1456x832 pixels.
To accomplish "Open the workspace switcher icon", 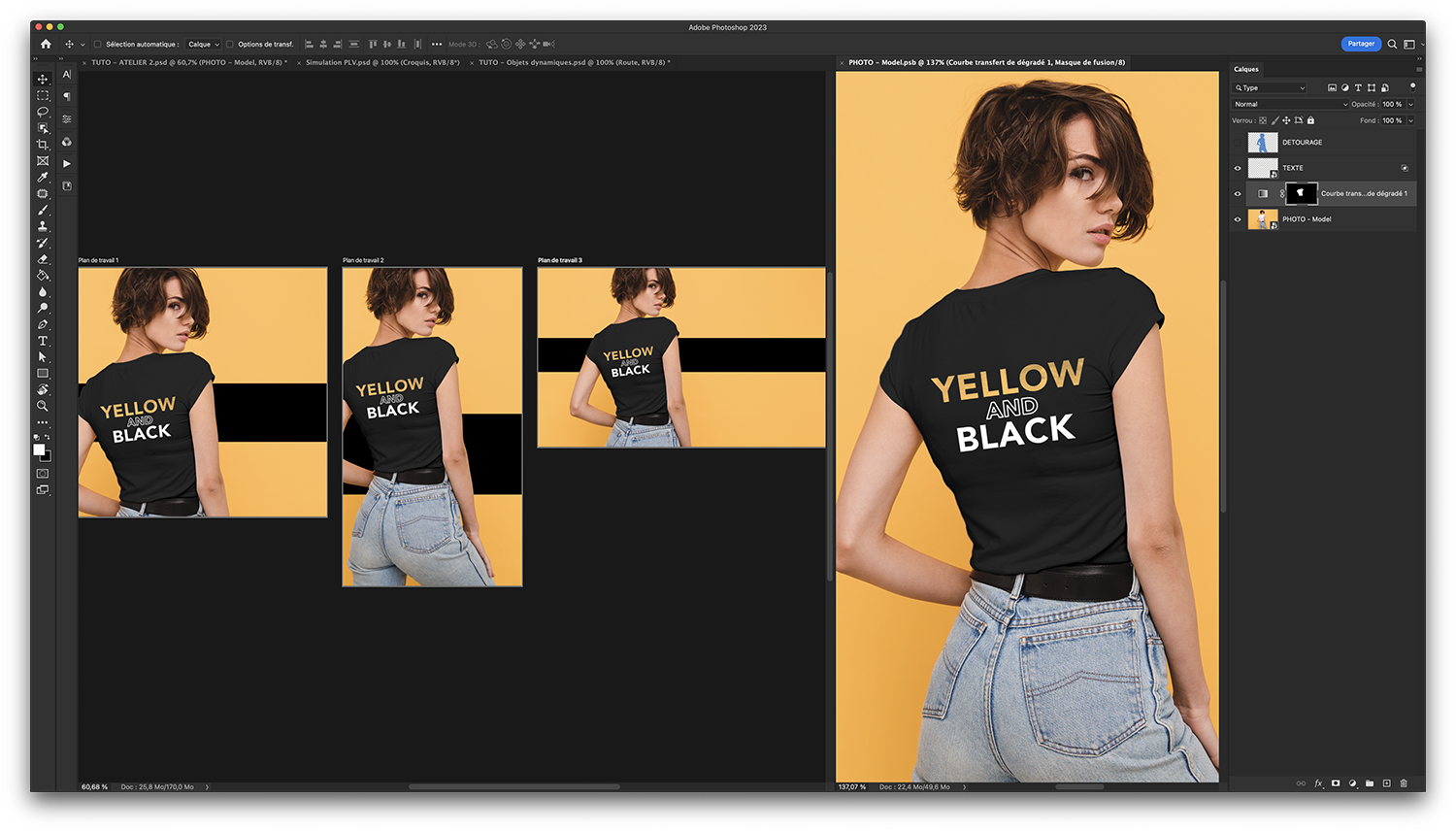I will coord(1409,44).
